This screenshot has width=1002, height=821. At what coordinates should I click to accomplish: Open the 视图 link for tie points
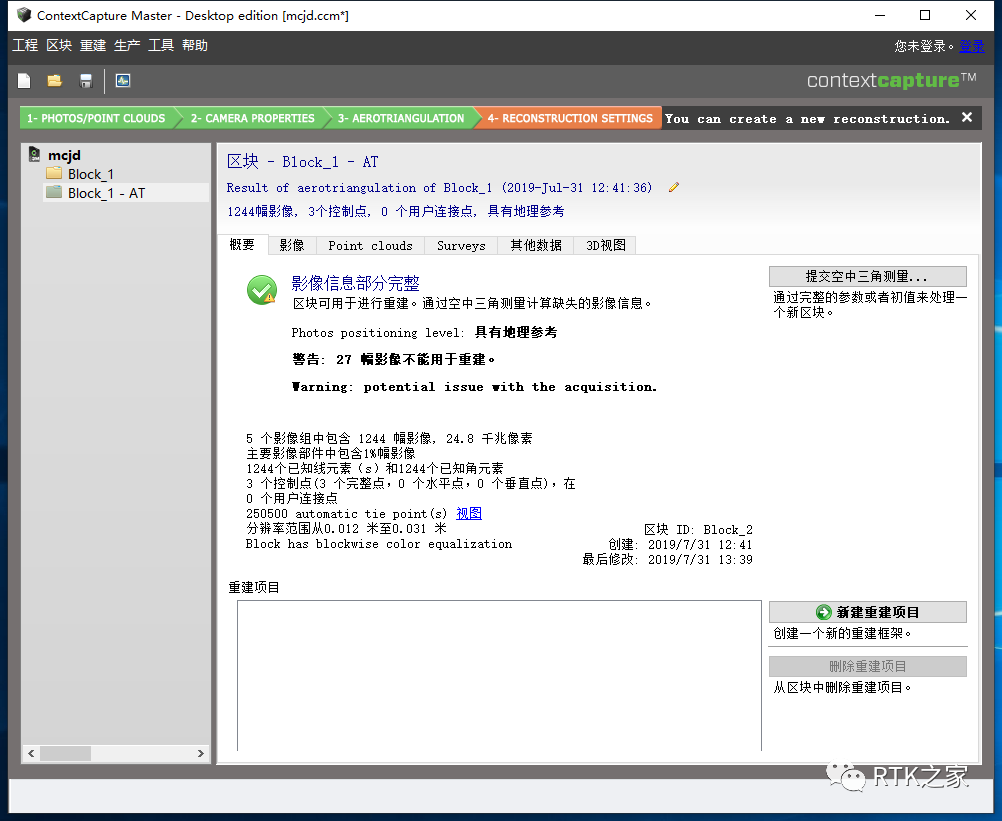pos(469,513)
